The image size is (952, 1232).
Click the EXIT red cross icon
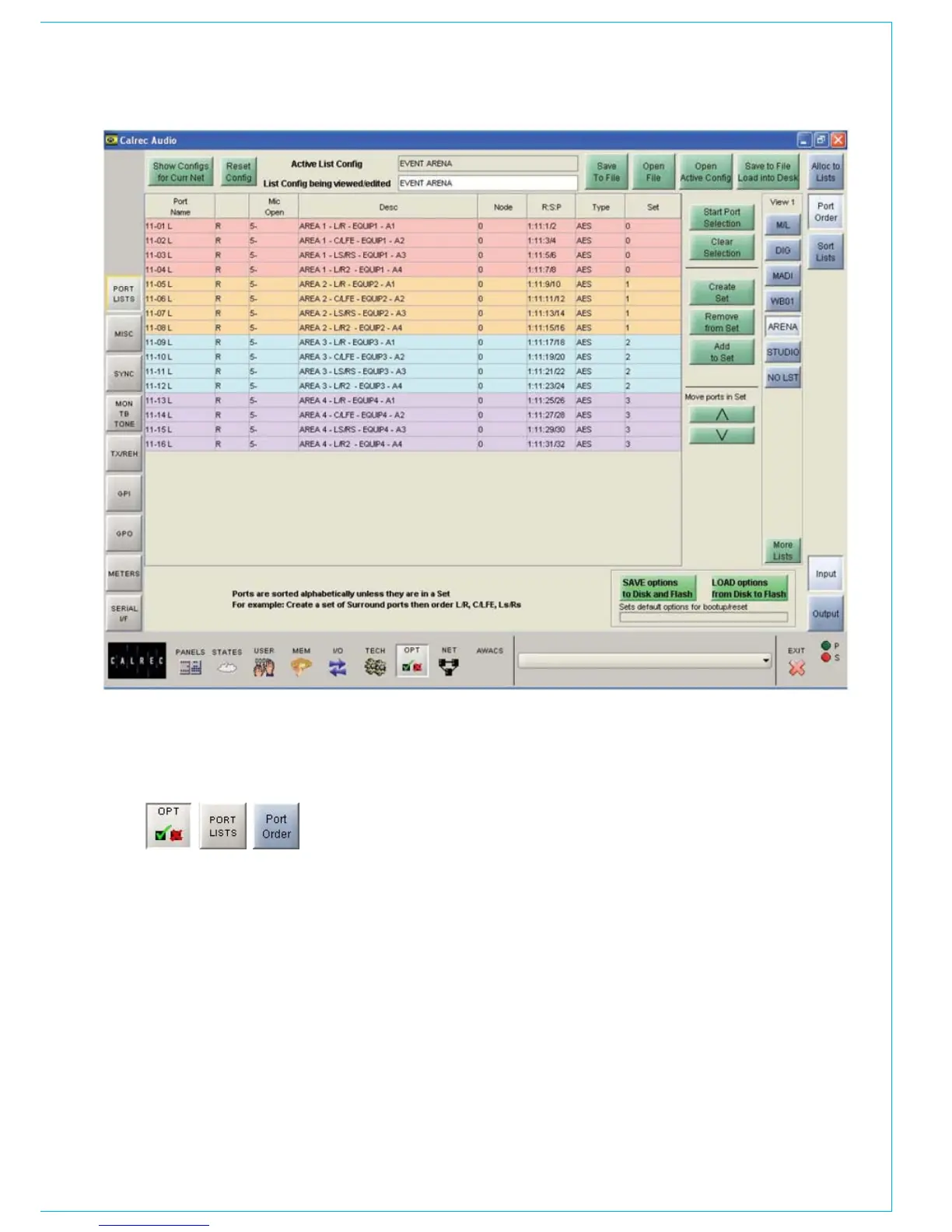tap(796, 662)
